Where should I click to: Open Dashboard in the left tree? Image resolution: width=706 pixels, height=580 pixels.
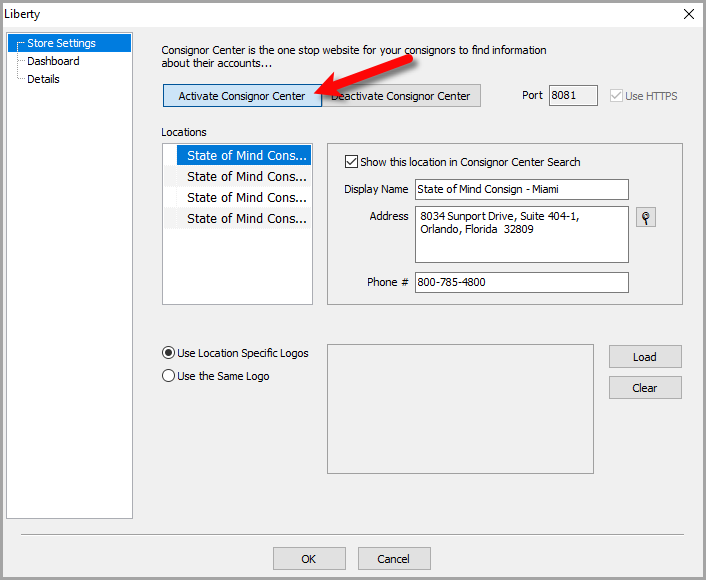pos(53,61)
